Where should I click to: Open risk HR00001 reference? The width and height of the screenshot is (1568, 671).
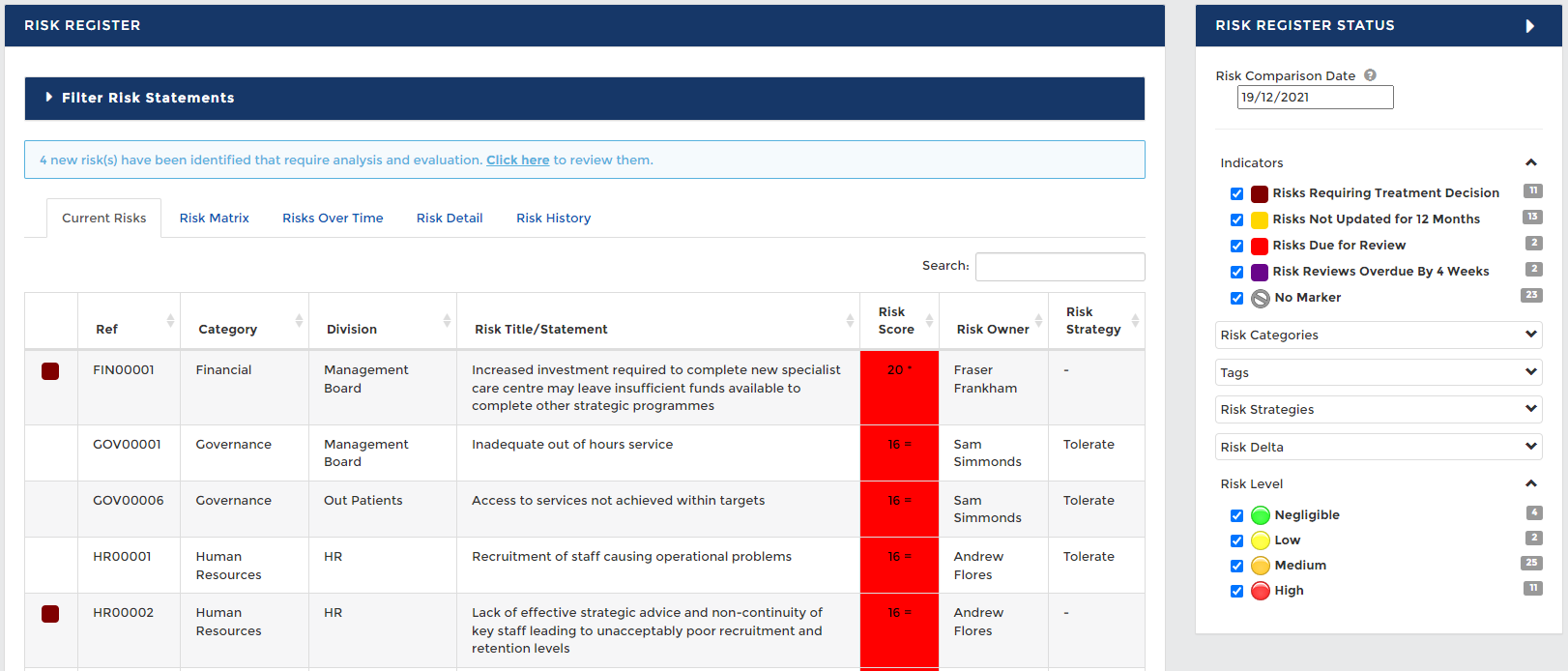pyautogui.click(x=122, y=557)
